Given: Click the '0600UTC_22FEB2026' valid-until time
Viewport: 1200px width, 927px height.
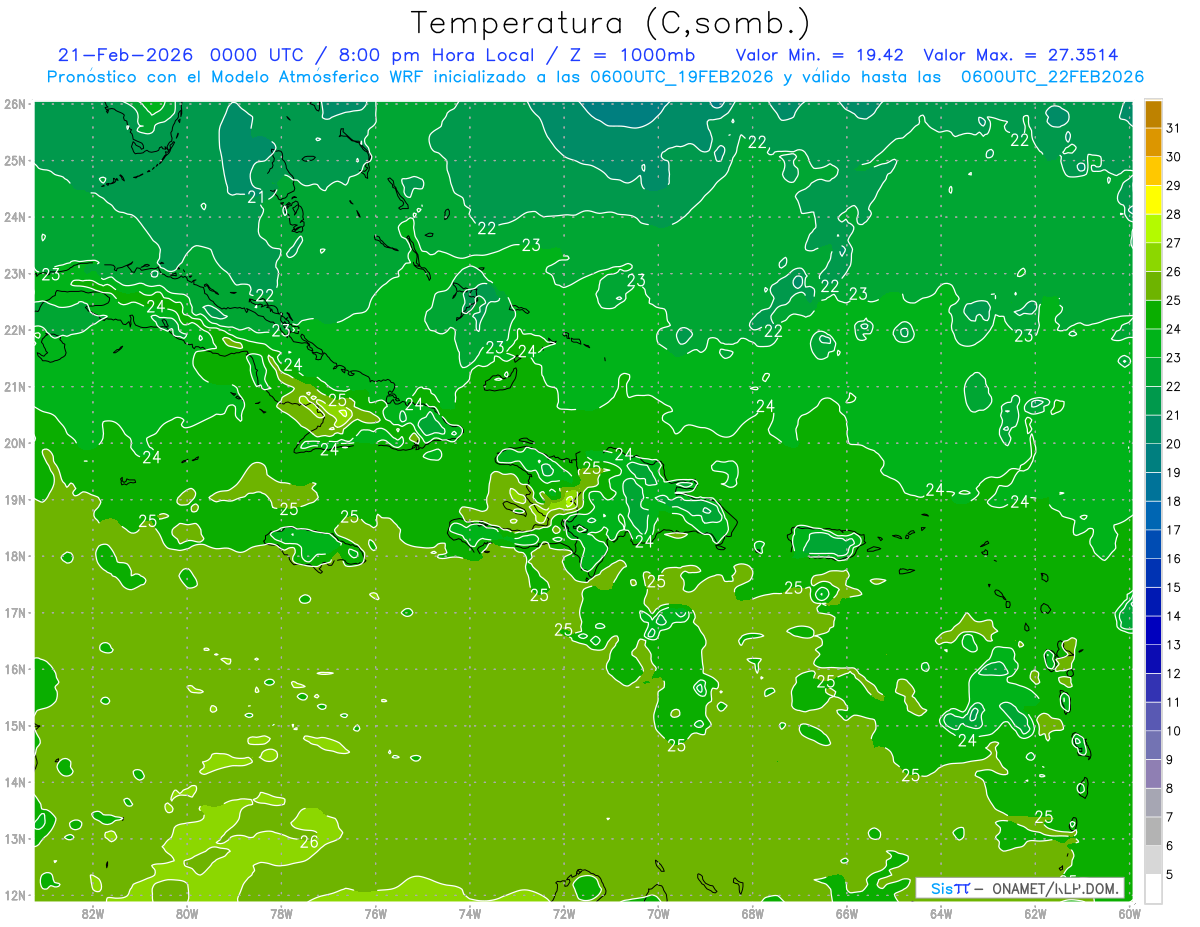Looking at the screenshot, I should coord(1052,77).
